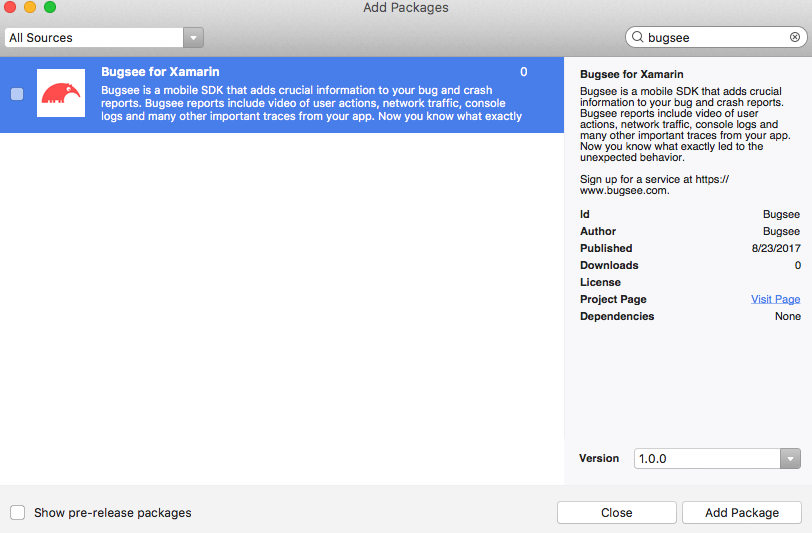Expand the Version dropdown arrow

[x=790, y=458]
